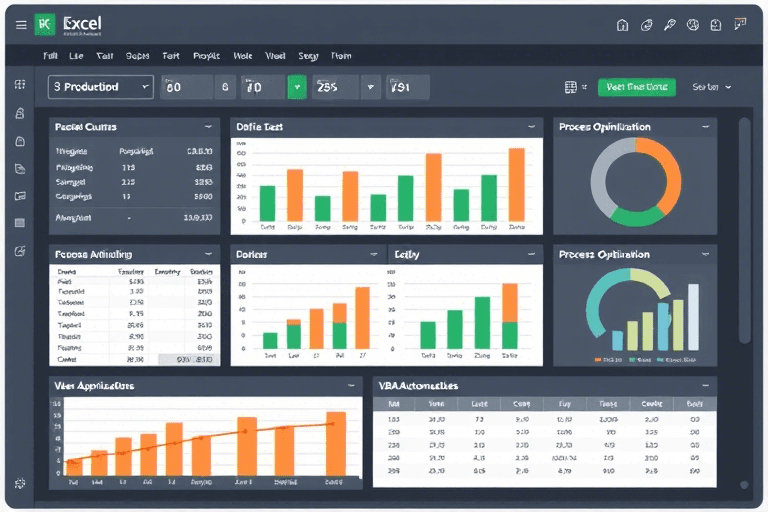This screenshot has height=512, width=768.
Task: Click the green button in the toolbar
Action: [636, 88]
